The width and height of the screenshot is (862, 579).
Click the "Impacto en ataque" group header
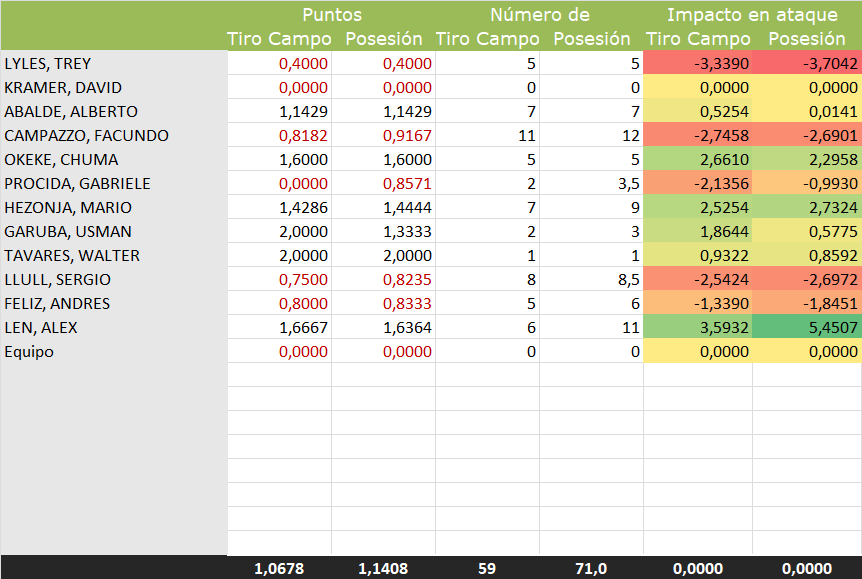752,15
